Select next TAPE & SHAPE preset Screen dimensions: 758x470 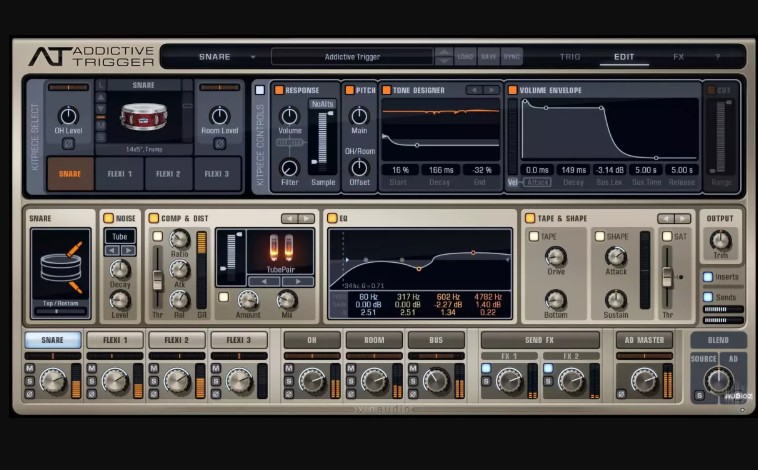coord(682,219)
